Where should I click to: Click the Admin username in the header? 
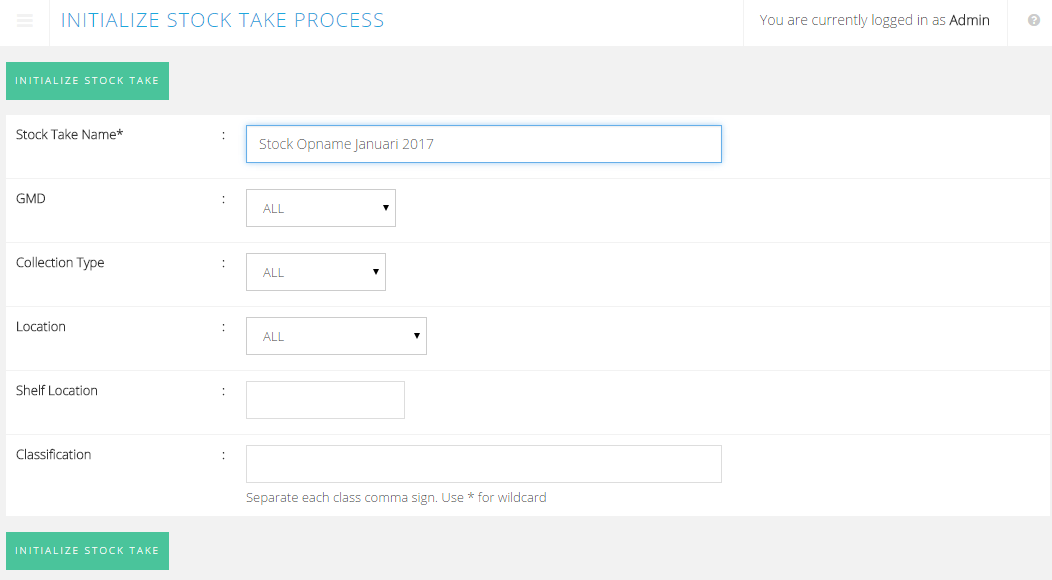pyautogui.click(x=969, y=20)
